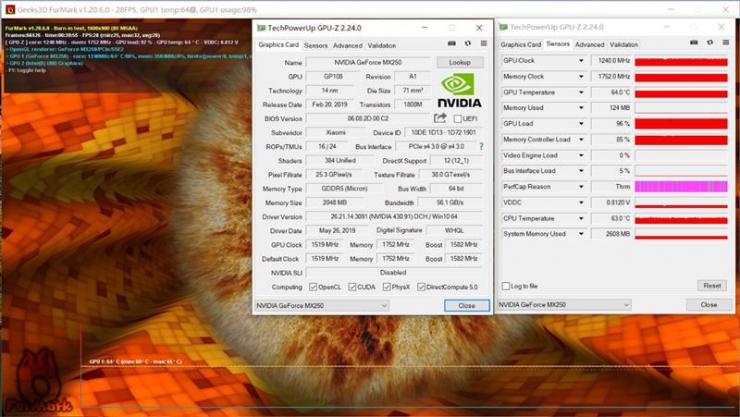Image resolution: width=740 pixels, height=417 pixels.
Task: Click the screenshot camera icon in Graphics Card window
Action: pos(452,43)
